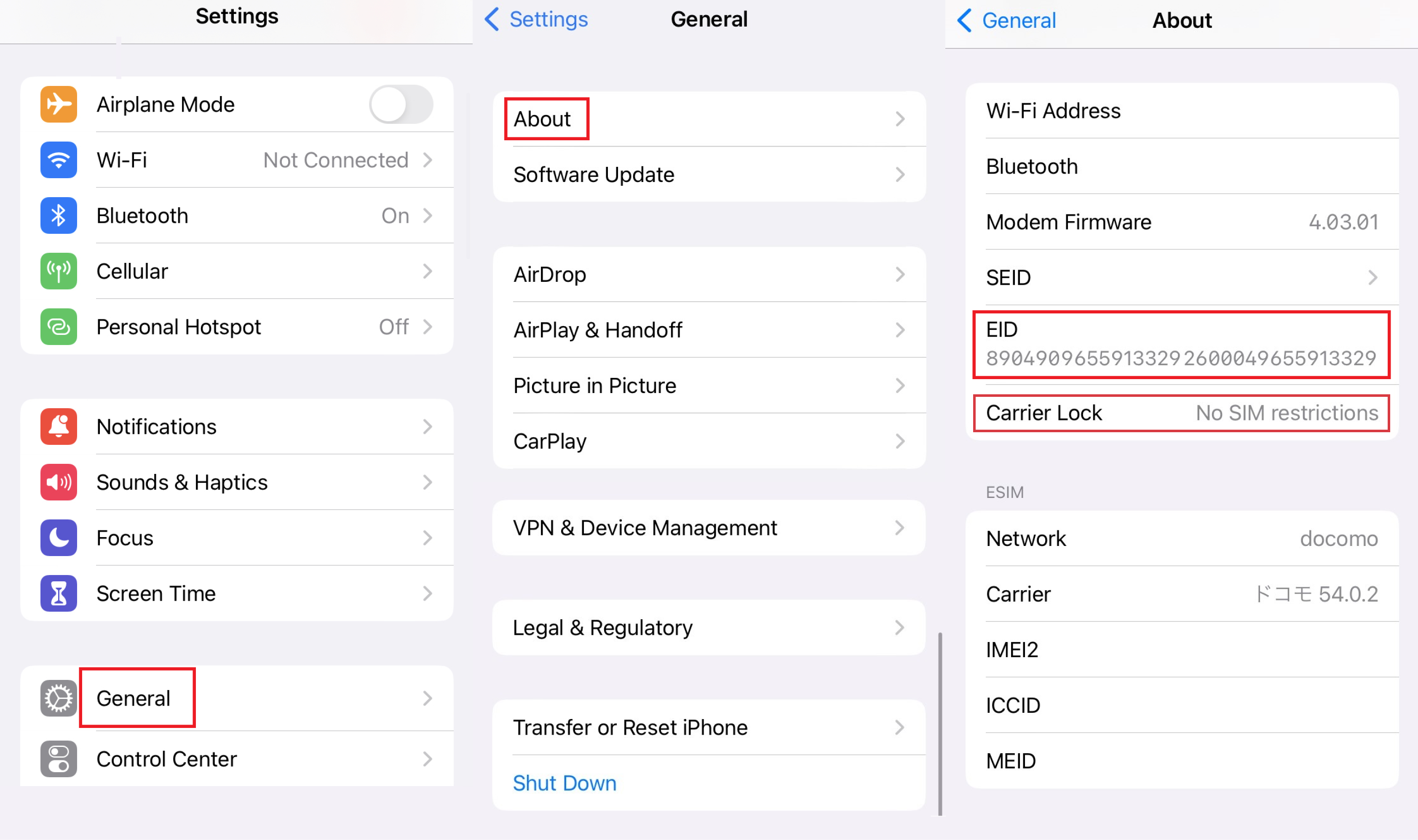The width and height of the screenshot is (1418, 840).
Task: Tap the blue Shut Down link
Action: tap(565, 783)
